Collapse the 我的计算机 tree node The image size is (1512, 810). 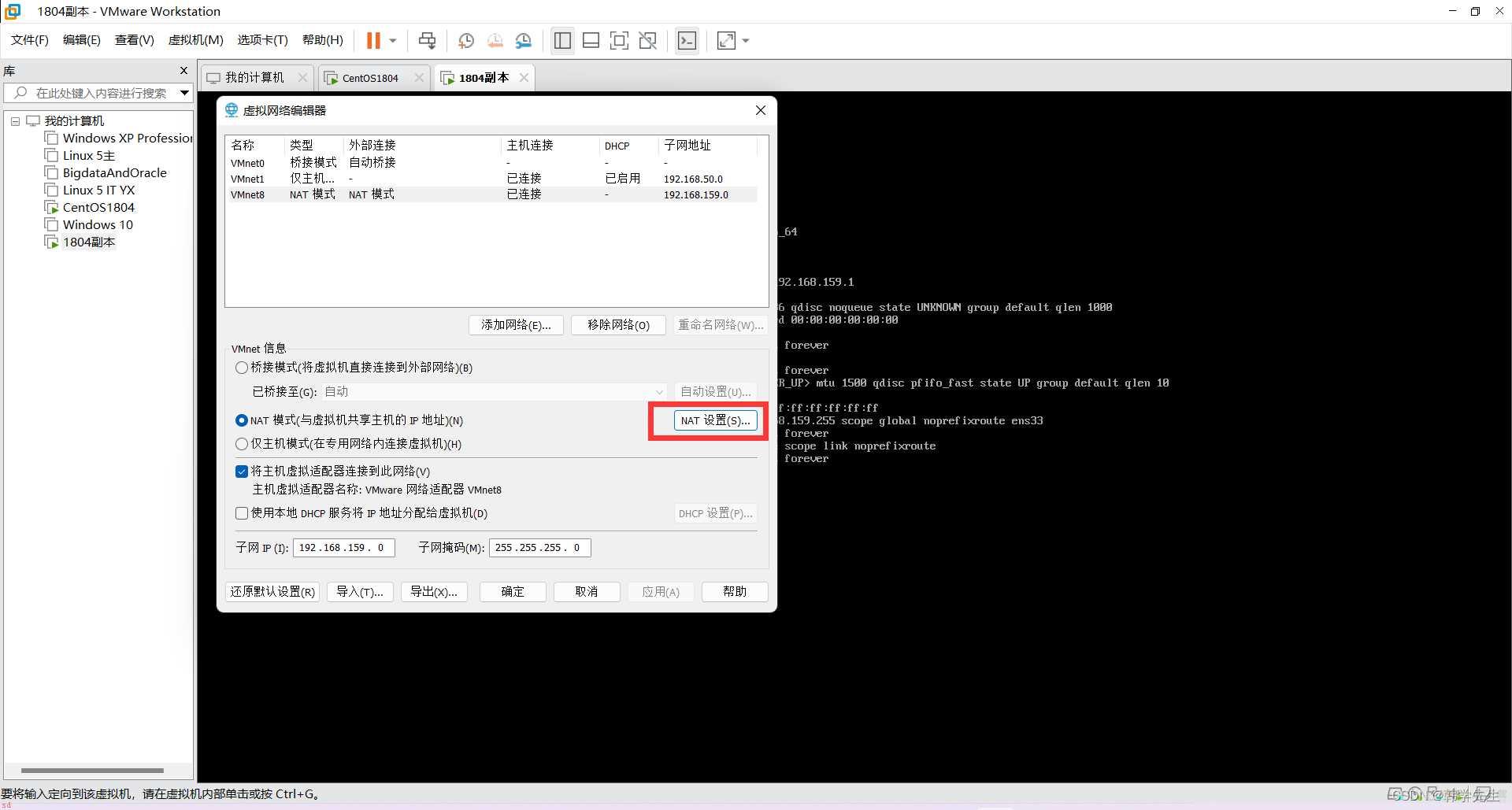tap(15, 121)
